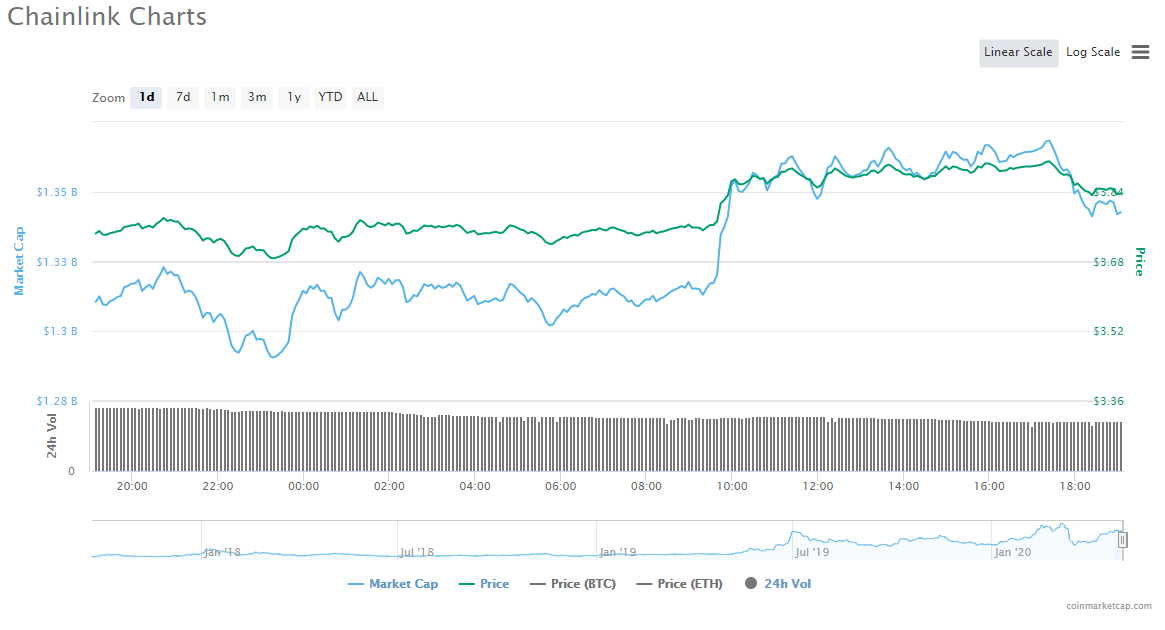
Task: Click navigator timeline at Jan '19
Action: (617, 552)
